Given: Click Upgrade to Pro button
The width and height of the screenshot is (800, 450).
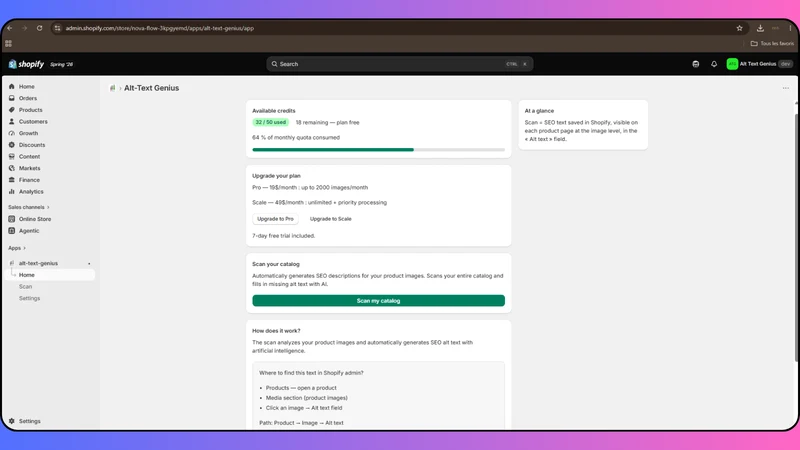Looking at the screenshot, I should (x=275, y=219).
